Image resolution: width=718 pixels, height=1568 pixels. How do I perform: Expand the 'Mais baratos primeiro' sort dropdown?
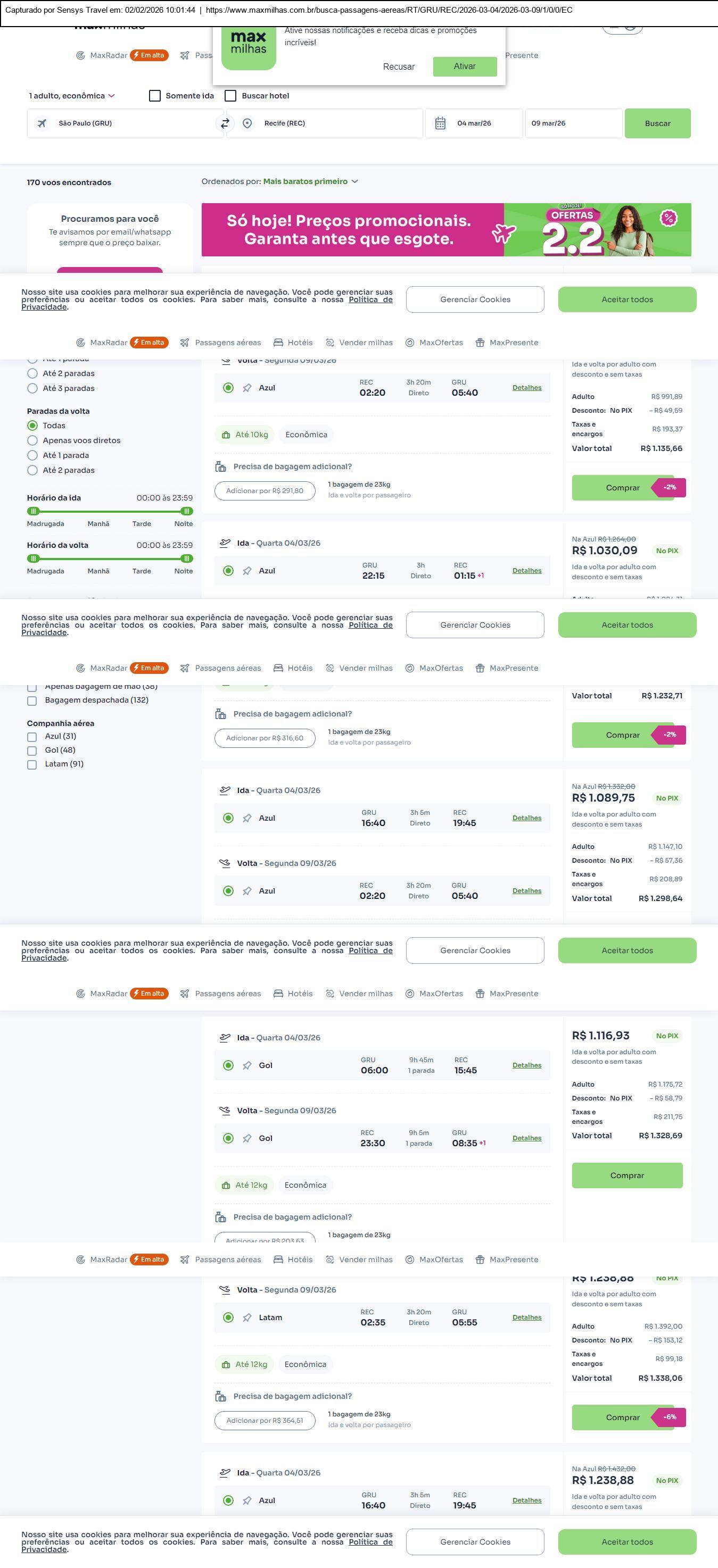click(311, 181)
